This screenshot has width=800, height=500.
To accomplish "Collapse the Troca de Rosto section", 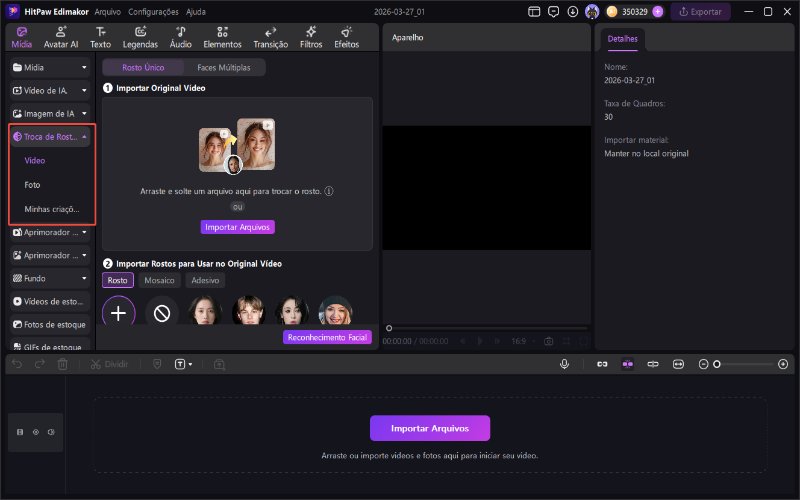I will click(85, 136).
